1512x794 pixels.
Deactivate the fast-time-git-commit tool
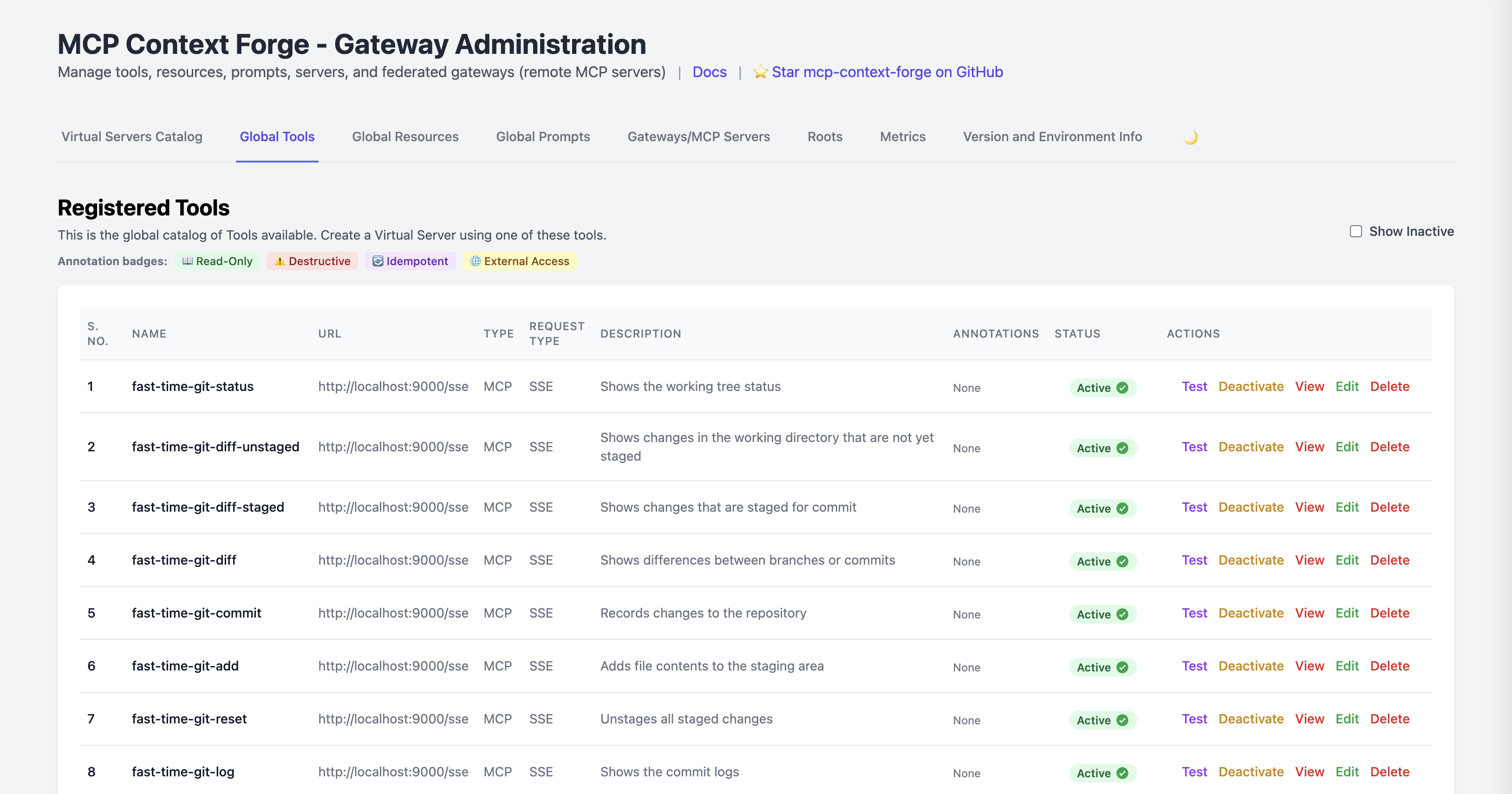coord(1251,612)
